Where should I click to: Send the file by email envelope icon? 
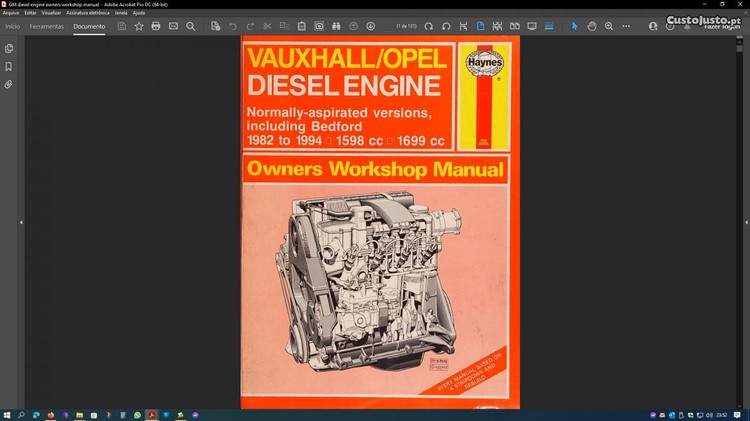[173, 26]
